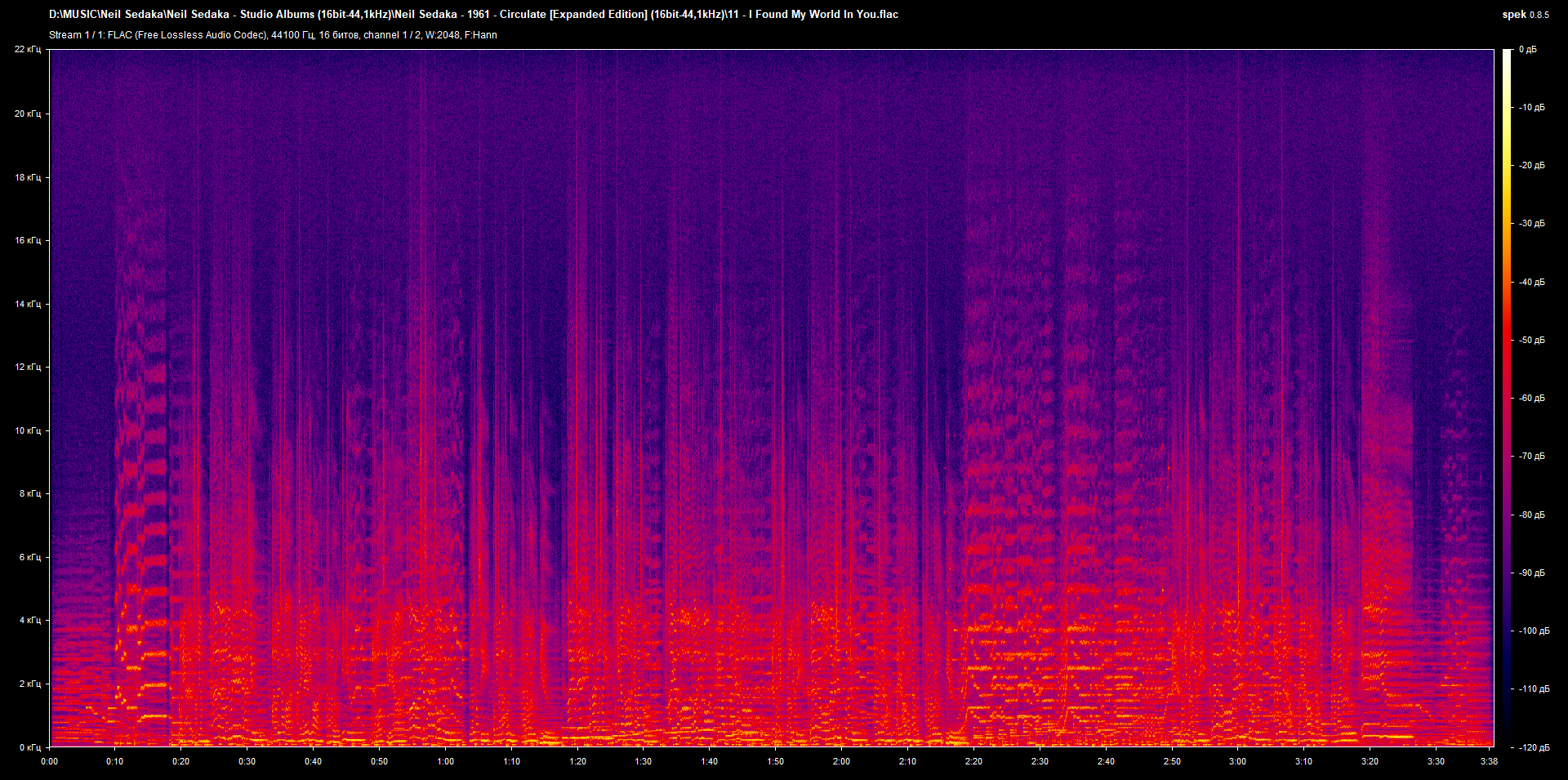The width and height of the screenshot is (1568, 780).
Task: Click the -70 дБ level label
Action: pos(1531,457)
